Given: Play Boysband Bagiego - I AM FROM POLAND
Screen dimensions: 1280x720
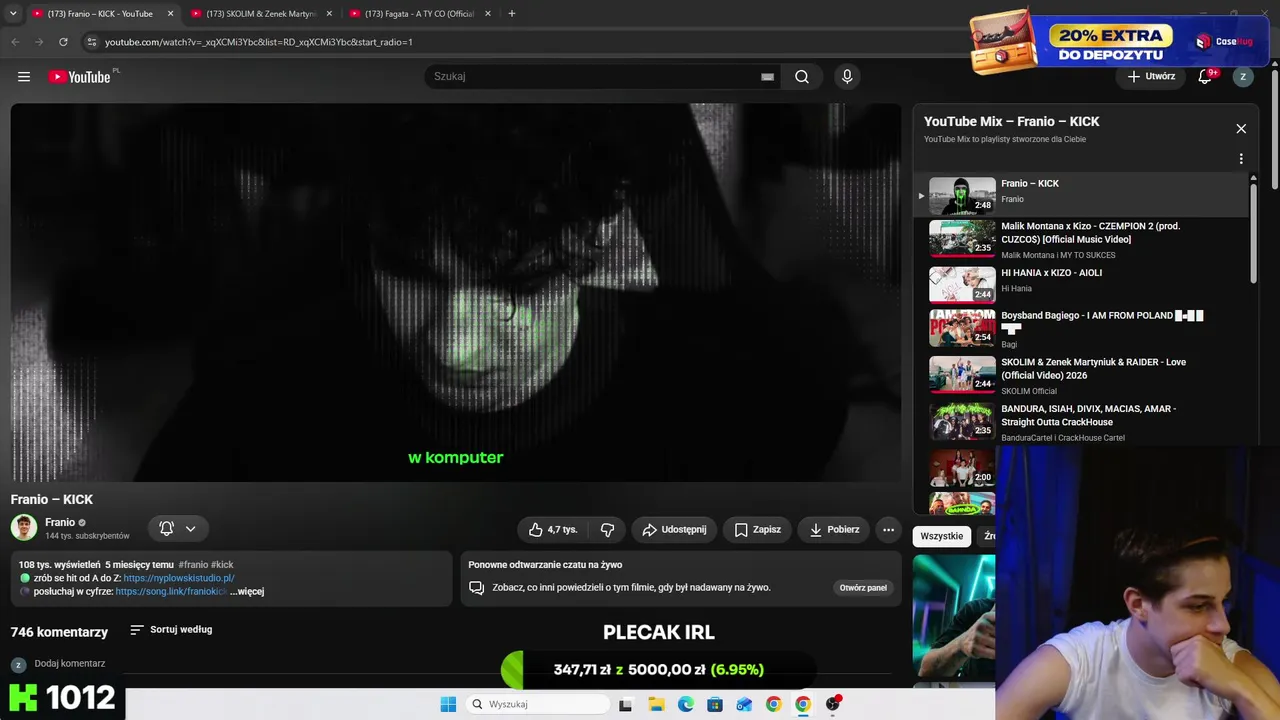Looking at the screenshot, I should [x=1083, y=328].
